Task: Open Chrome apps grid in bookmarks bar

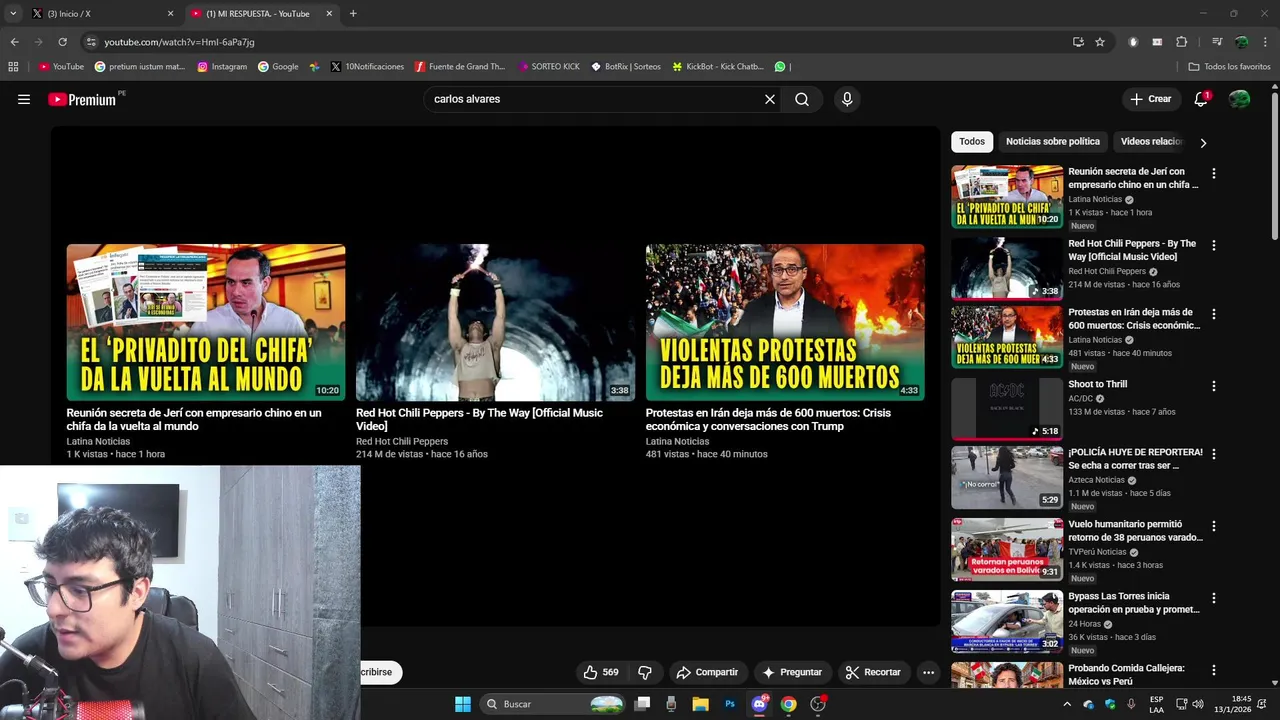Action: (13, 67)
